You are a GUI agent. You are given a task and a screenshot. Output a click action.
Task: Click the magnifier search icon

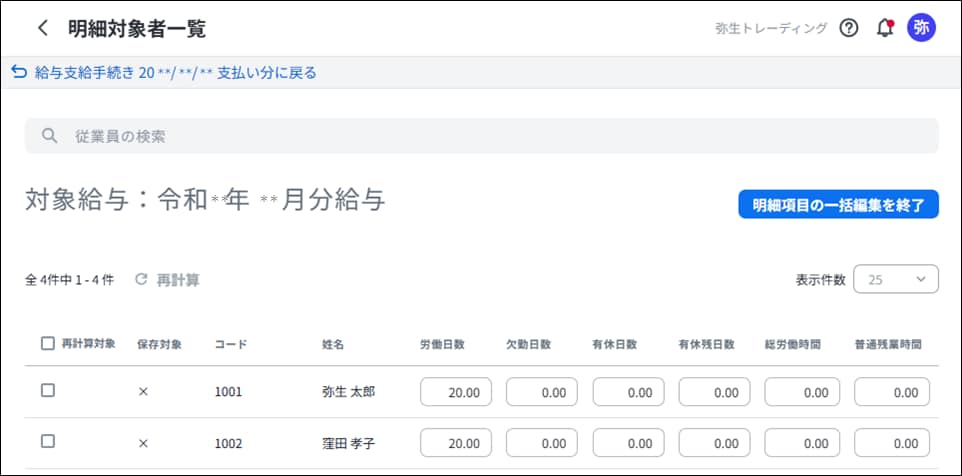click(x=48, y=136)
